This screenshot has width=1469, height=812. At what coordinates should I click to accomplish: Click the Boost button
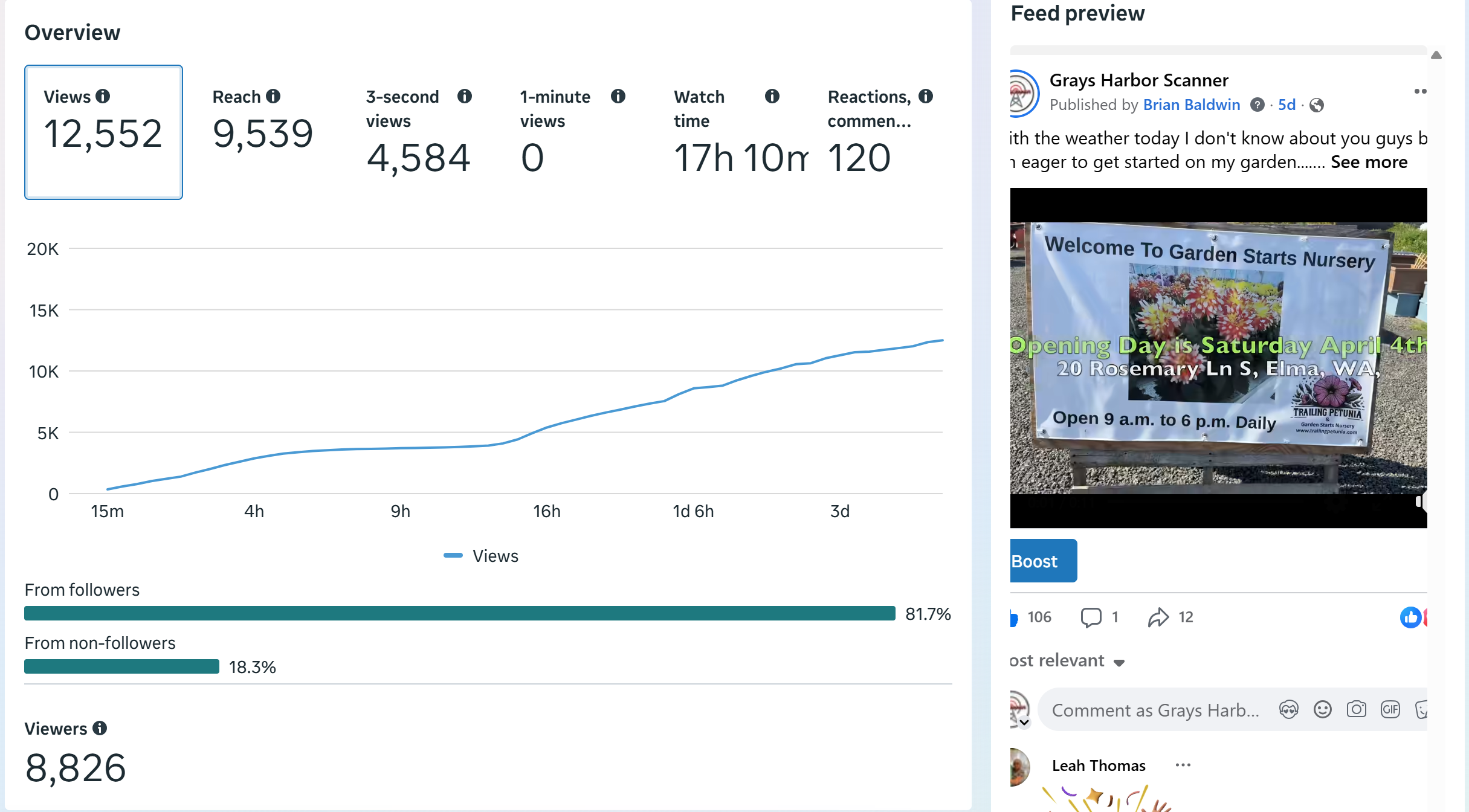point(1043,561)
